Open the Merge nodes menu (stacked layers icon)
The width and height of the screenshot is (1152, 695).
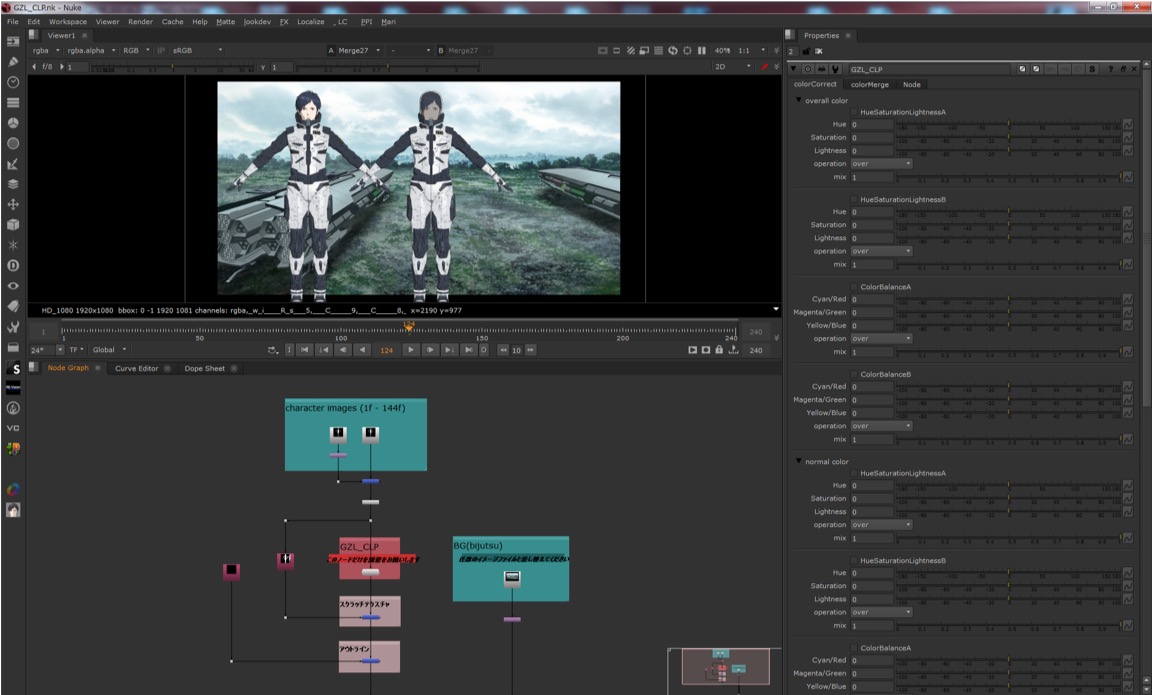click(12, 184)
